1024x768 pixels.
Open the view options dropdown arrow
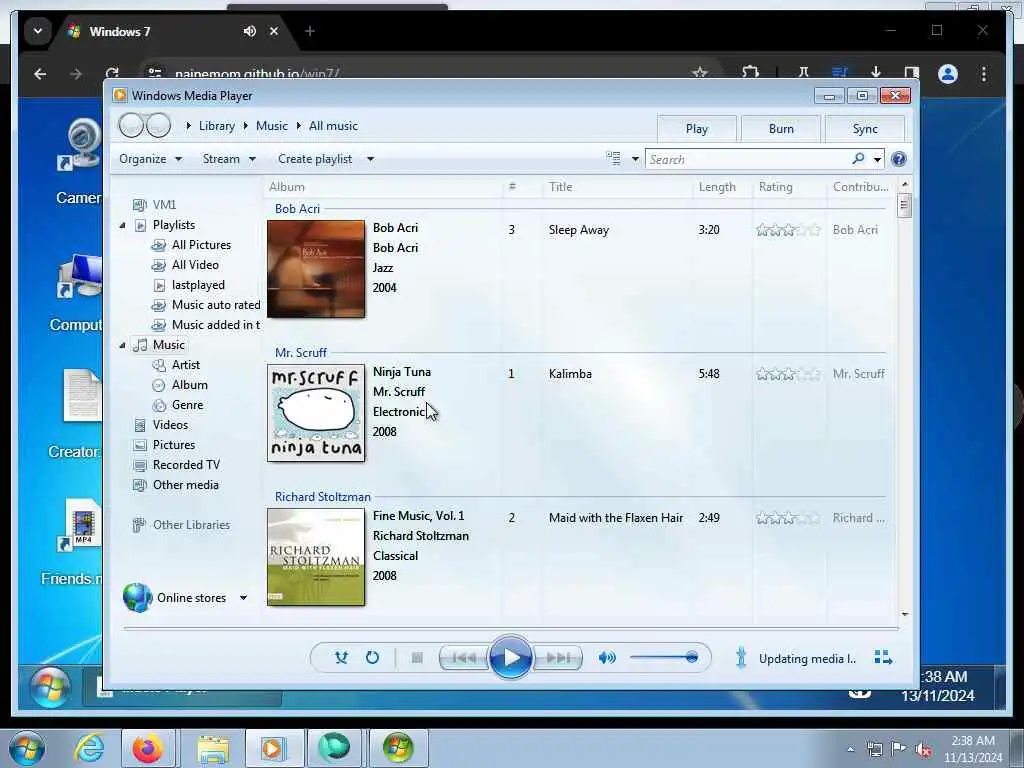pyautogui.click(x=635, y=159)
